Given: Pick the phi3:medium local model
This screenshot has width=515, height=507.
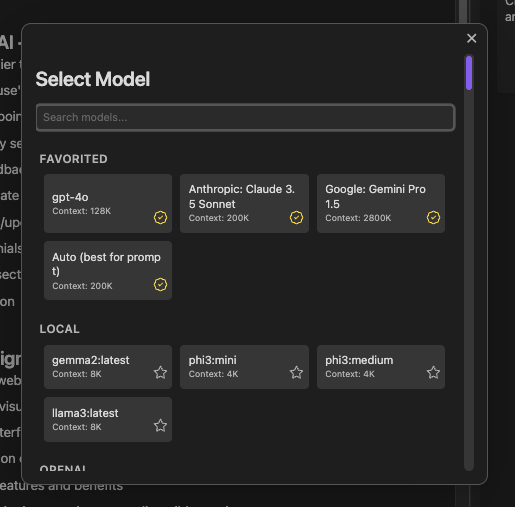Looking at the screenshot, I should (x=381, y=367).
